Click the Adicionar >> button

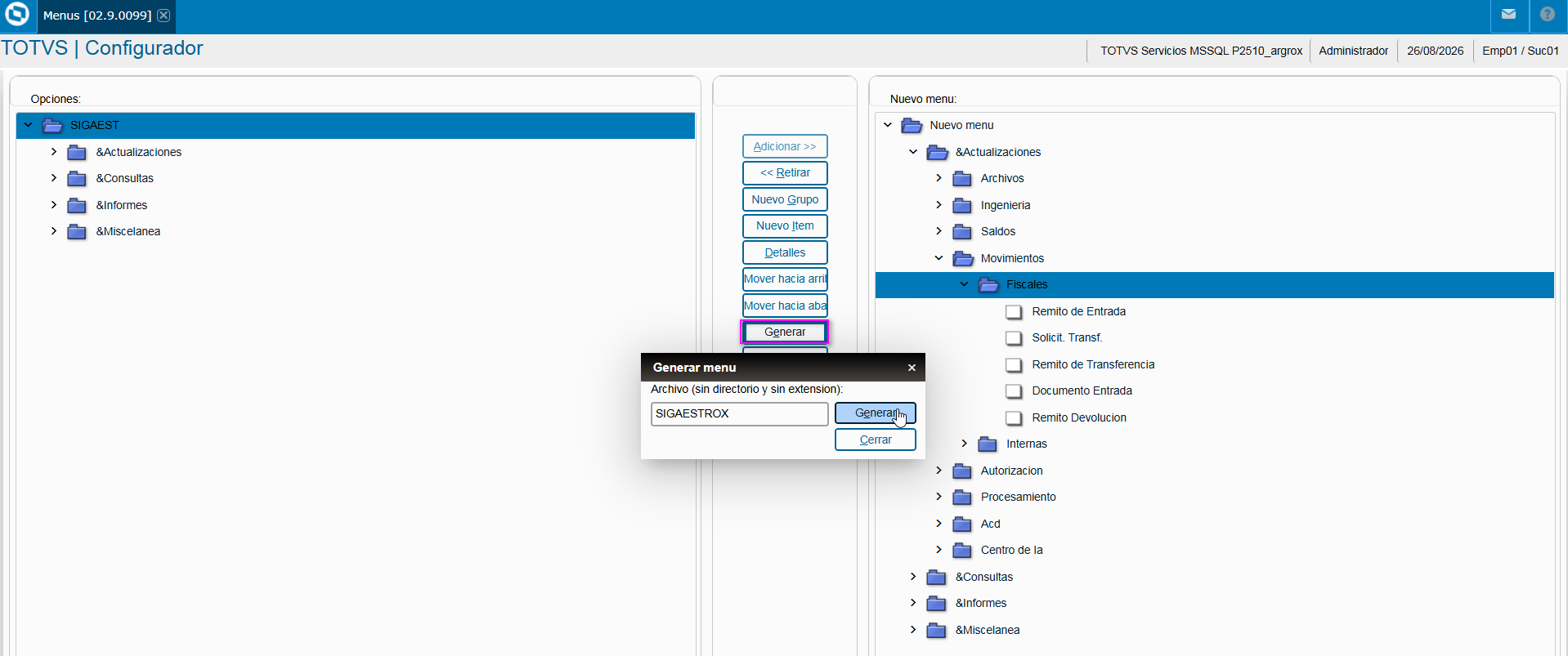point(785,146)
